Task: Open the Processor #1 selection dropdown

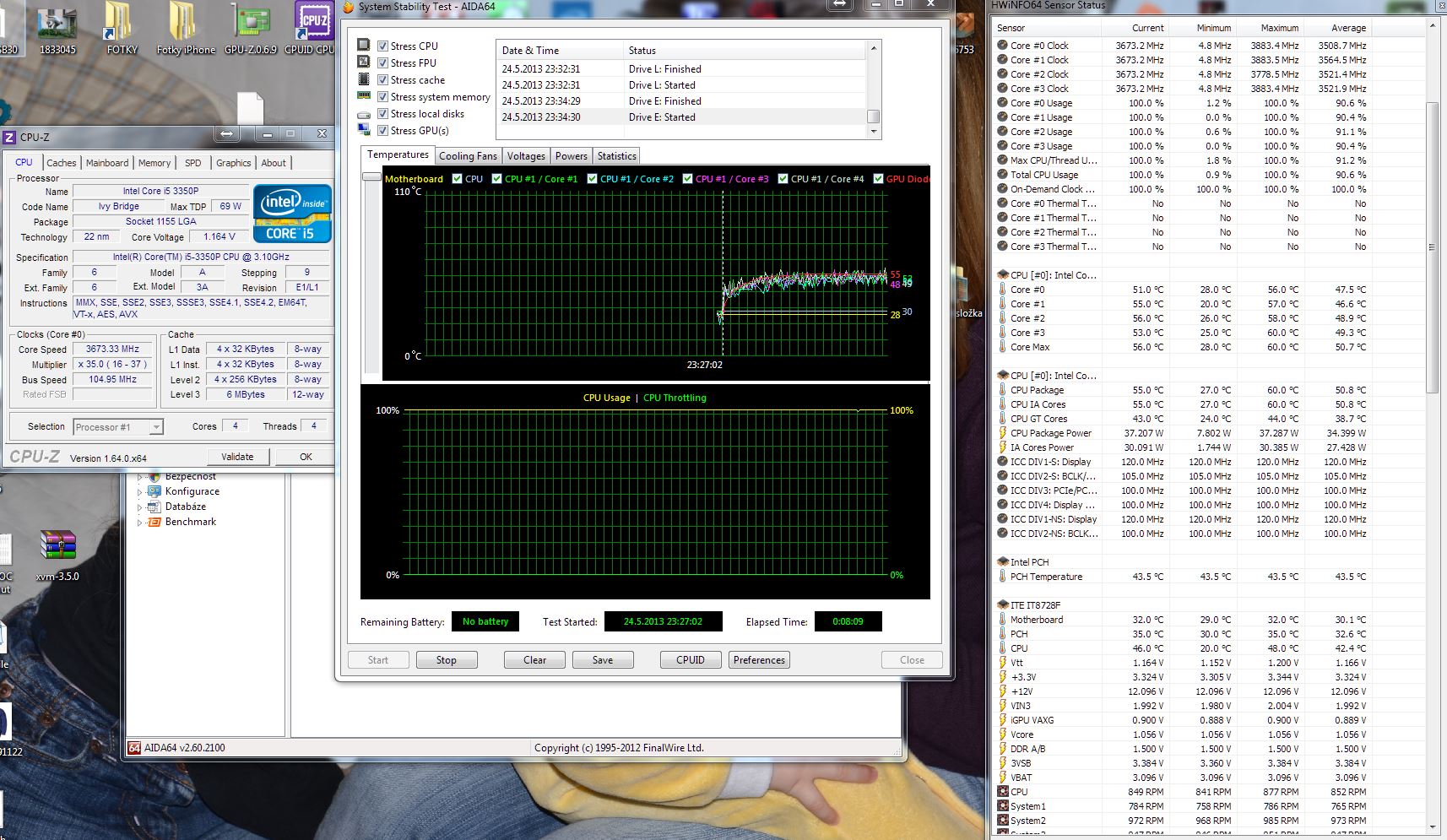Action: (156, 427)
